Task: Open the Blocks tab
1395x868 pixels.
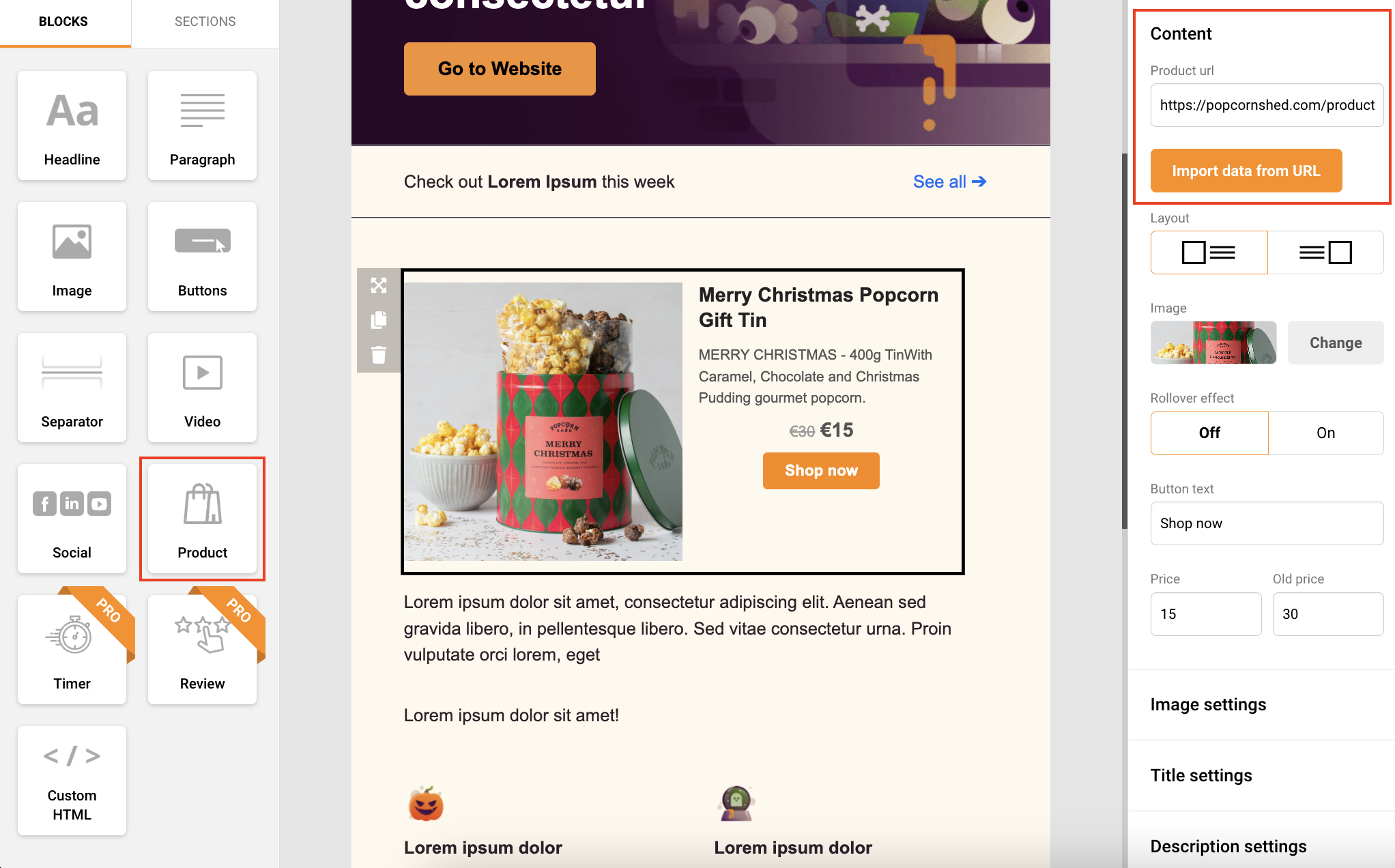Action: pos(63,22)
